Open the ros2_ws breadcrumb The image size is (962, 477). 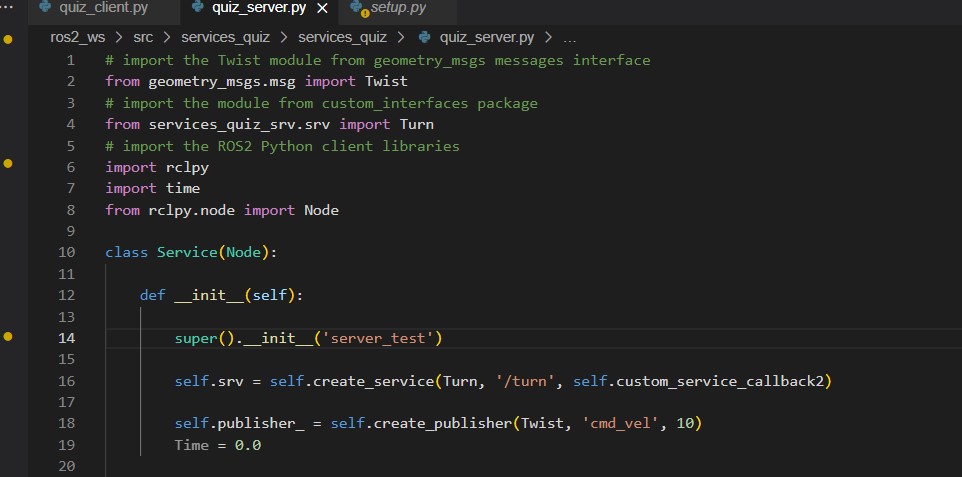(77, 37)
